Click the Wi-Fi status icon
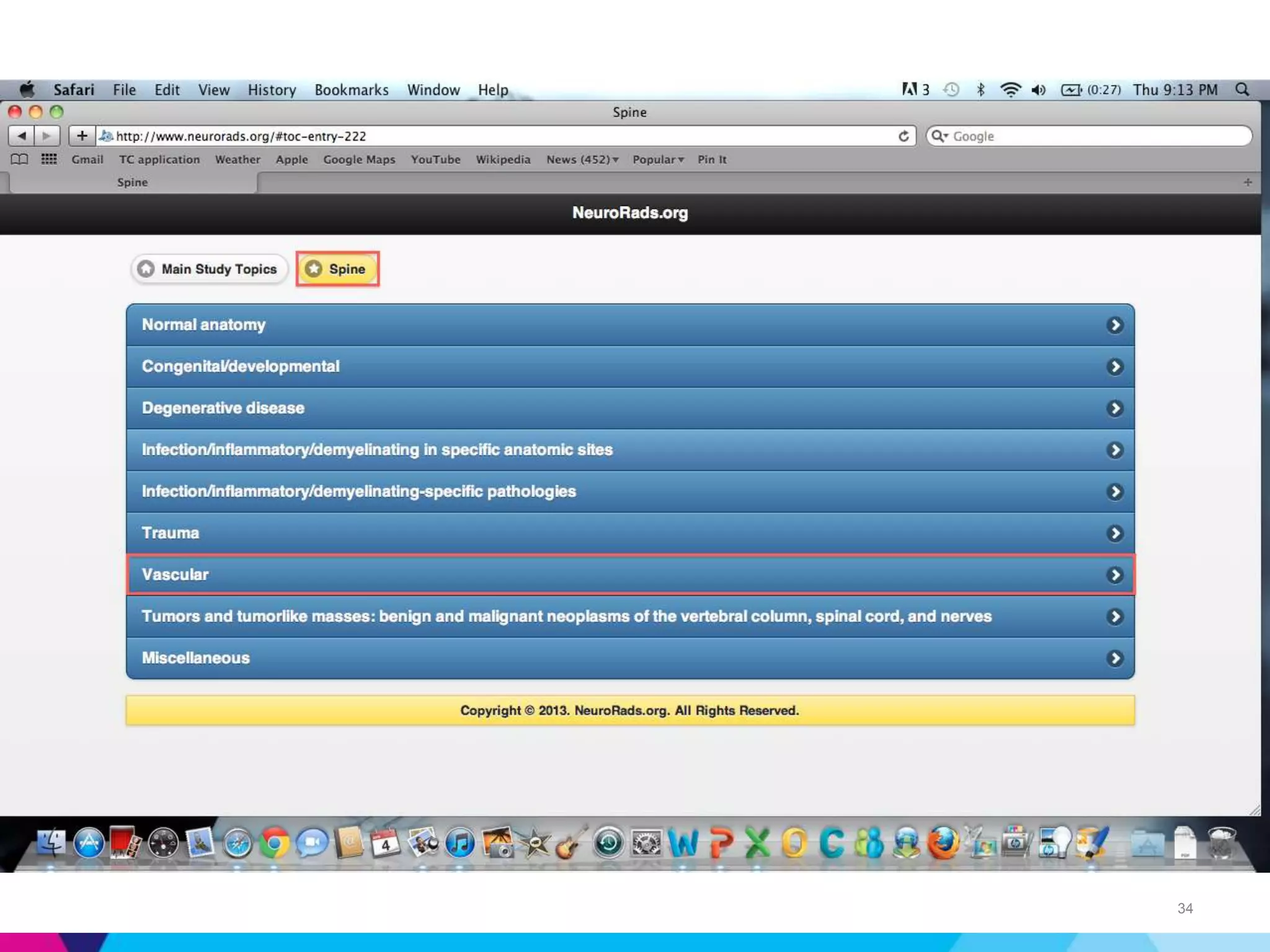 pyautogui.click(x=1010, y=90)
